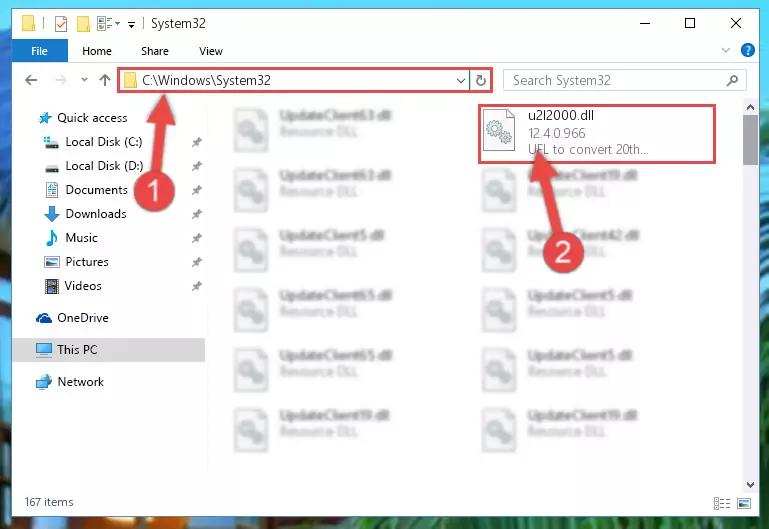Viewport: 769px width, 529px height.
Task: Click the vertical scrollbar thumb
Action: click(x=750, y=140)
